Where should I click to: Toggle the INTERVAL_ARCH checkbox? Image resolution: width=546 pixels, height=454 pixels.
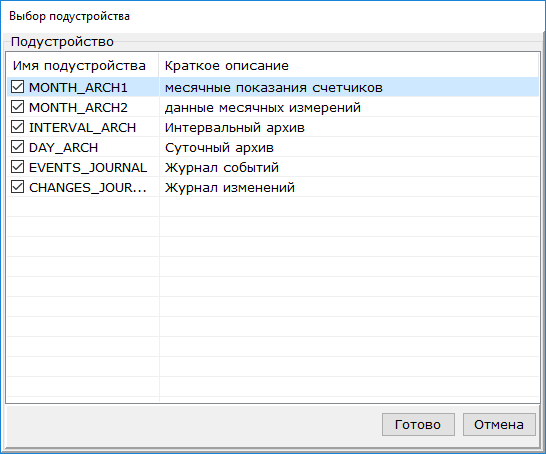coord(17,127)
